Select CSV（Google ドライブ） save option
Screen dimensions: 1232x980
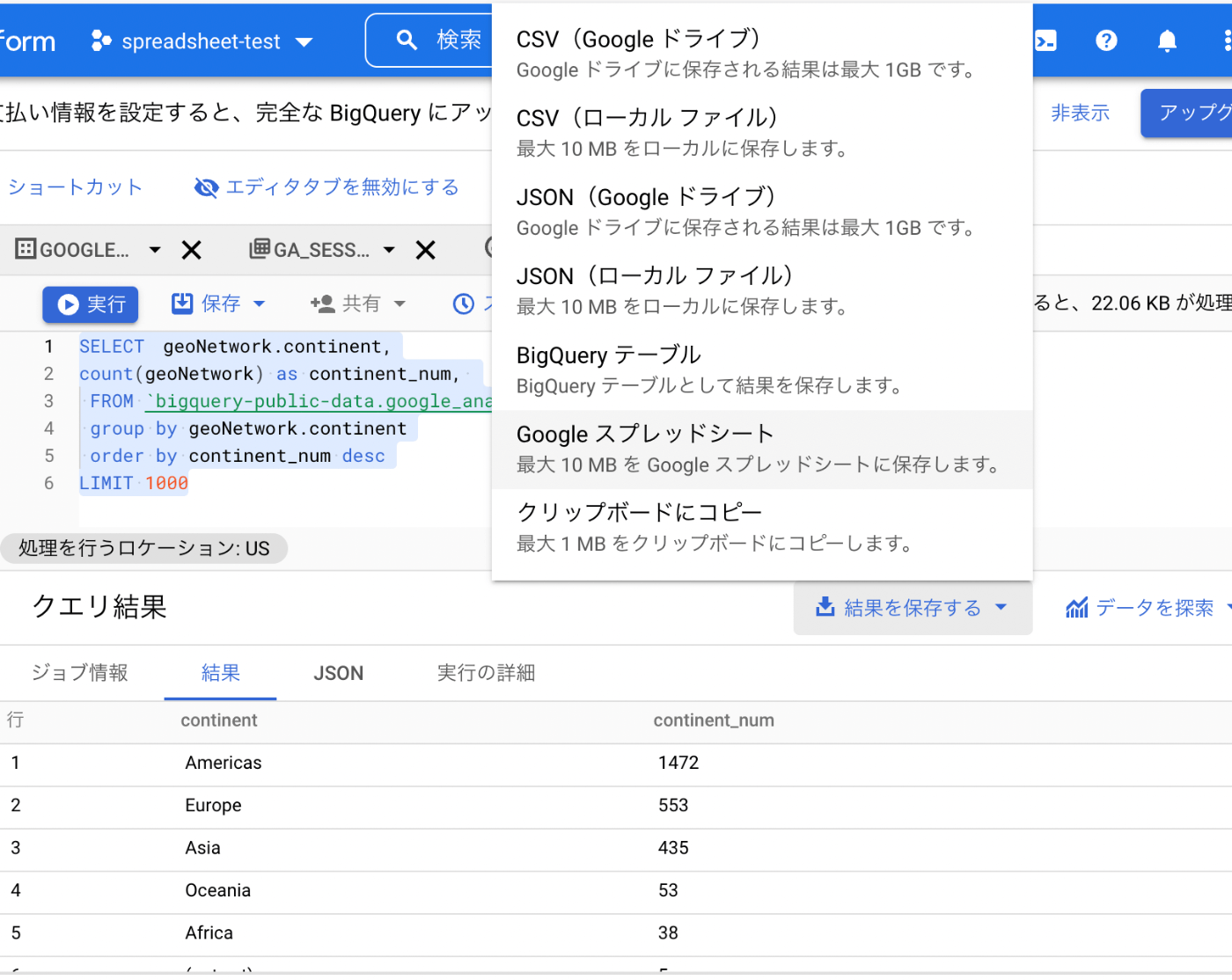(x=762, y=53)
